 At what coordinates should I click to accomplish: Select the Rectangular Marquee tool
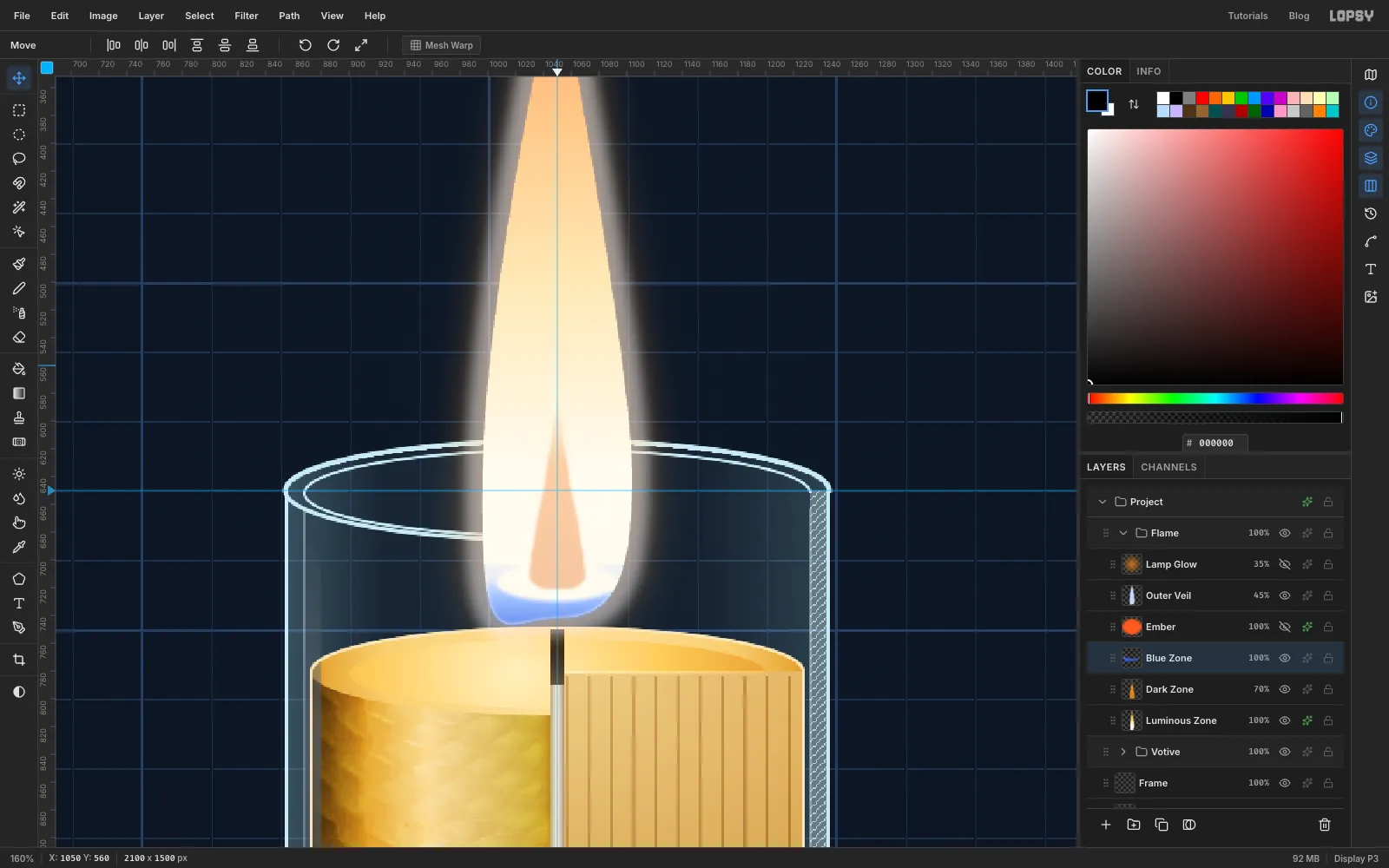(19, 110)
